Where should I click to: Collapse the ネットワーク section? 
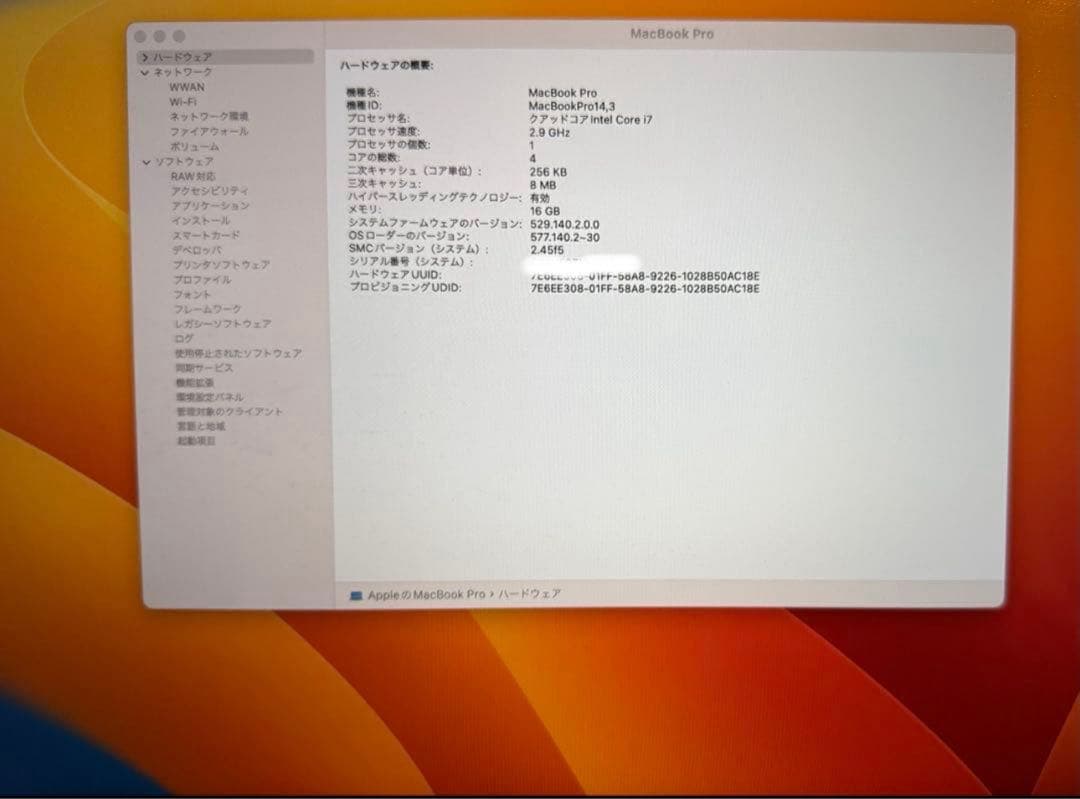click(x=144, y=72)
